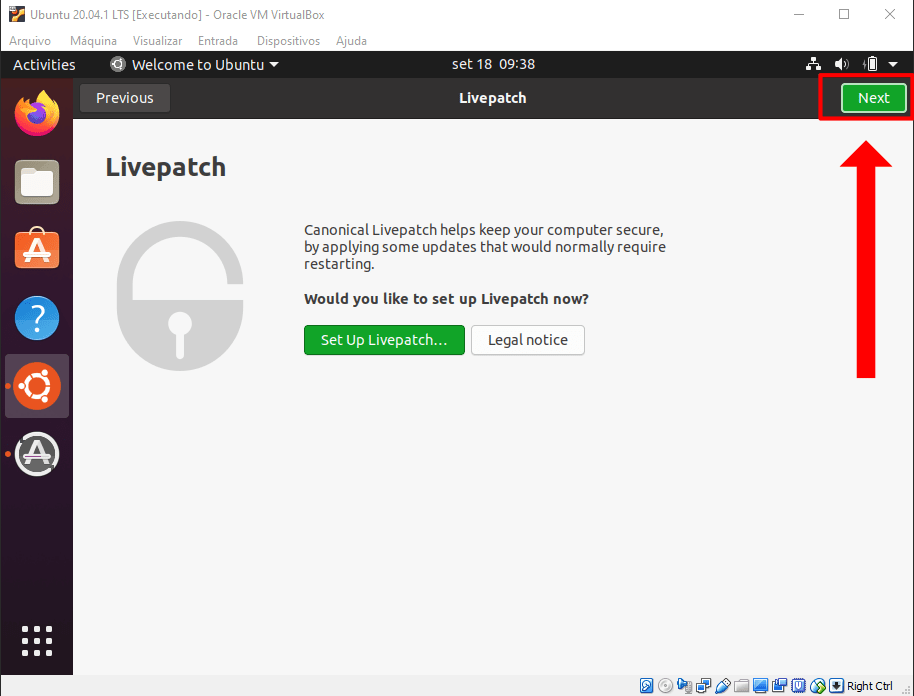
Task: Click VirtualBox USB devices indicator
Action: click(723, 686)
